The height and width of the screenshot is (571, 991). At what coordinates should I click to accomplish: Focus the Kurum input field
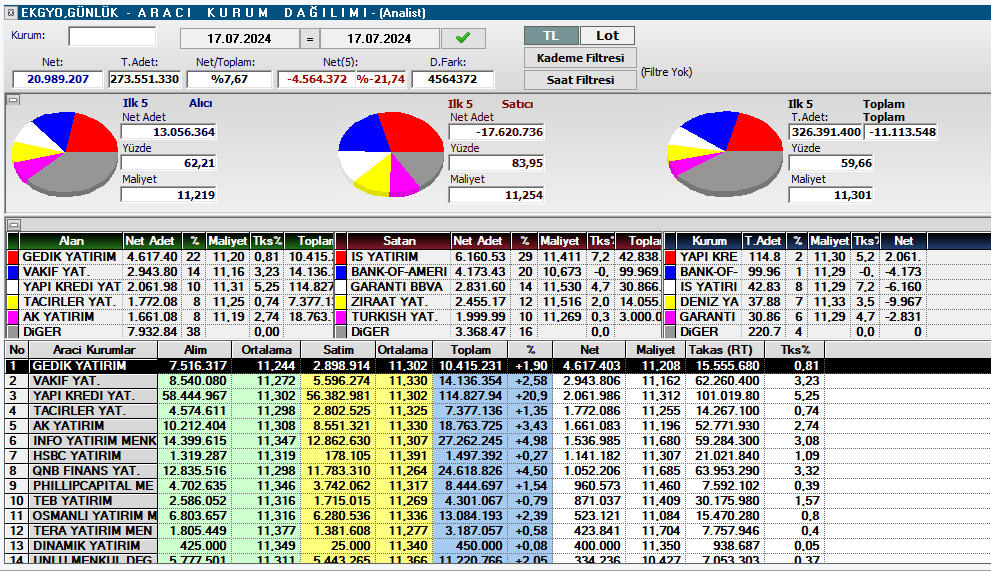[112, 36]
